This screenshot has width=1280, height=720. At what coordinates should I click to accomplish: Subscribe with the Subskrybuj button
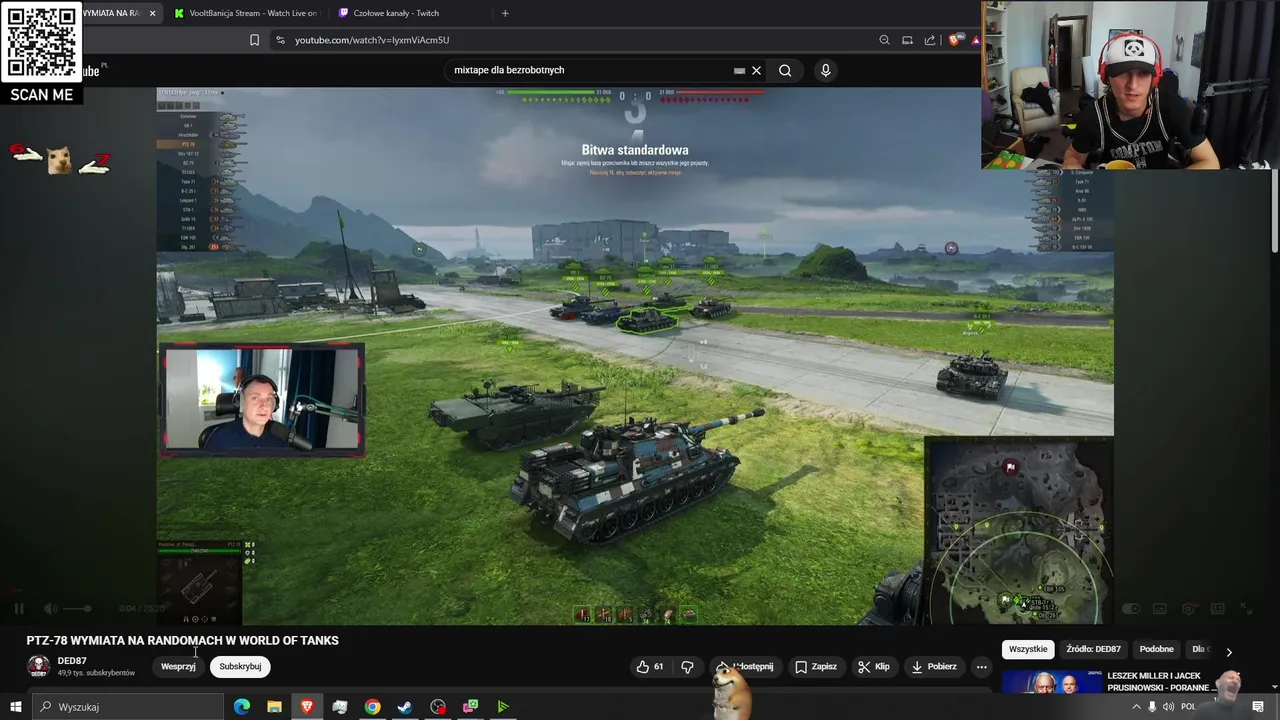coord(240,666)
